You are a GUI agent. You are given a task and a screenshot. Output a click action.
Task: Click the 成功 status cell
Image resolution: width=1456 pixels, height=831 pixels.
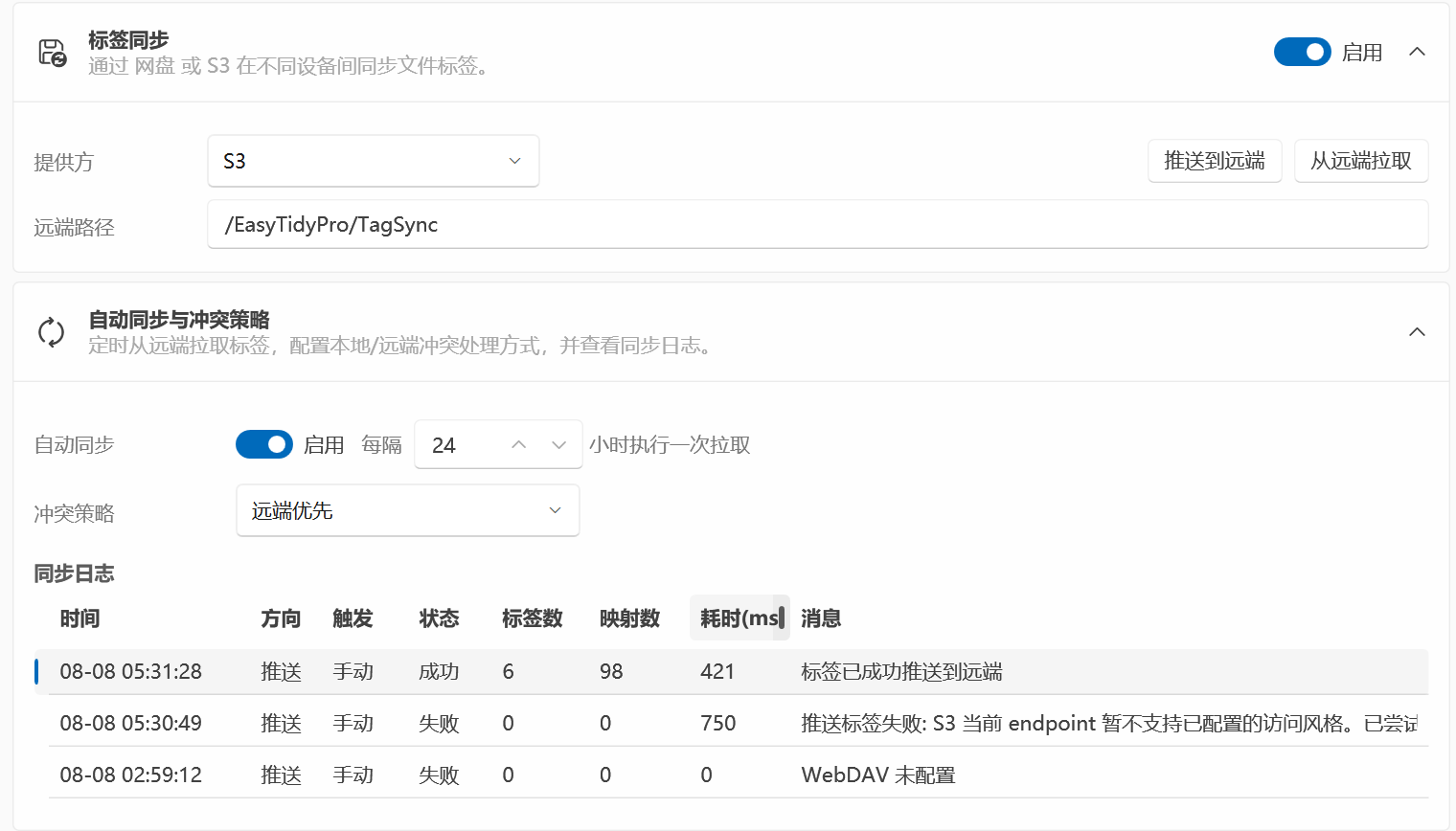[439, 671]
